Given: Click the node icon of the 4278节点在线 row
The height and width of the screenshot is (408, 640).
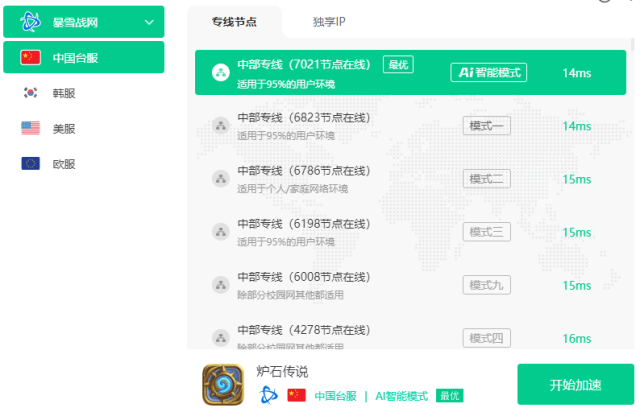Looking at the screenshot, I should 221,338.
